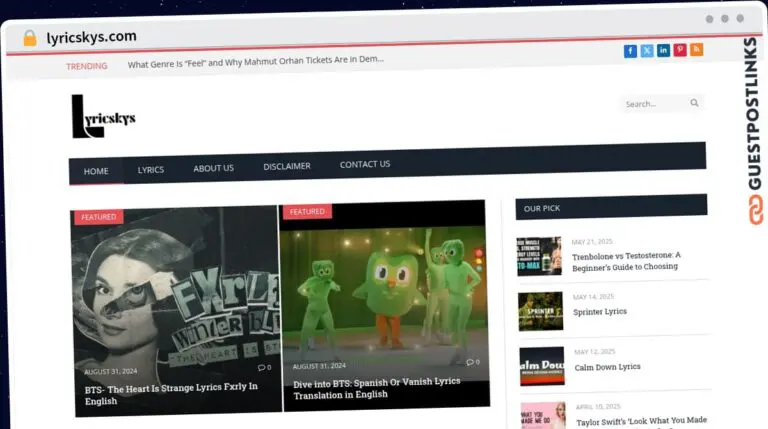
Task: Navigate to Contact Us
Action: pos(365,164)
